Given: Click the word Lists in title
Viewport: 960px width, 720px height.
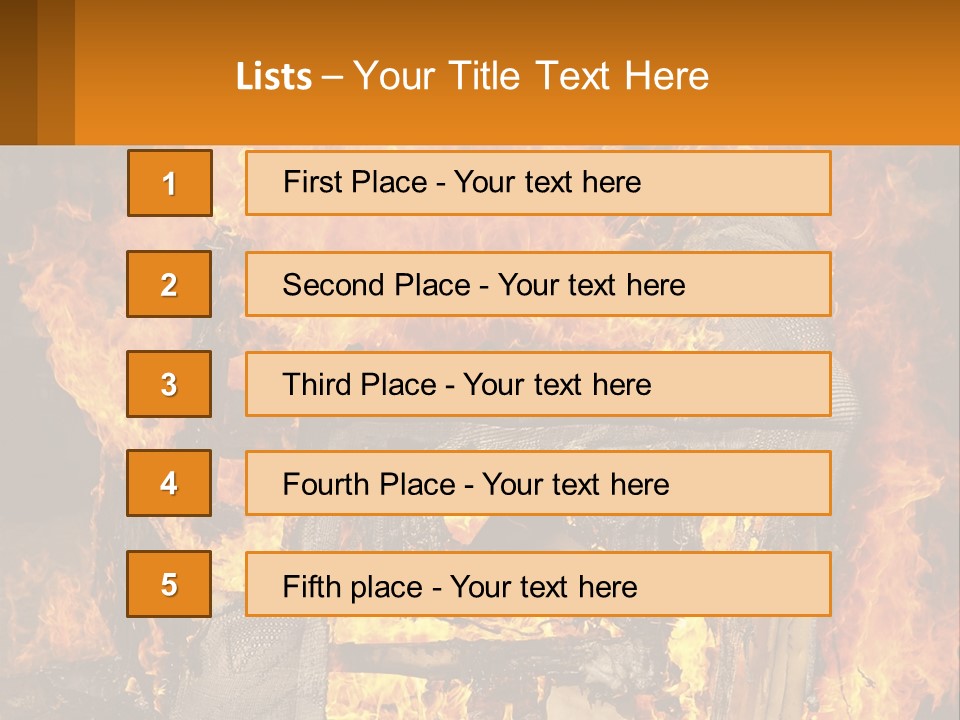Looking at the screenshot, I should click(x=273, y=77).
